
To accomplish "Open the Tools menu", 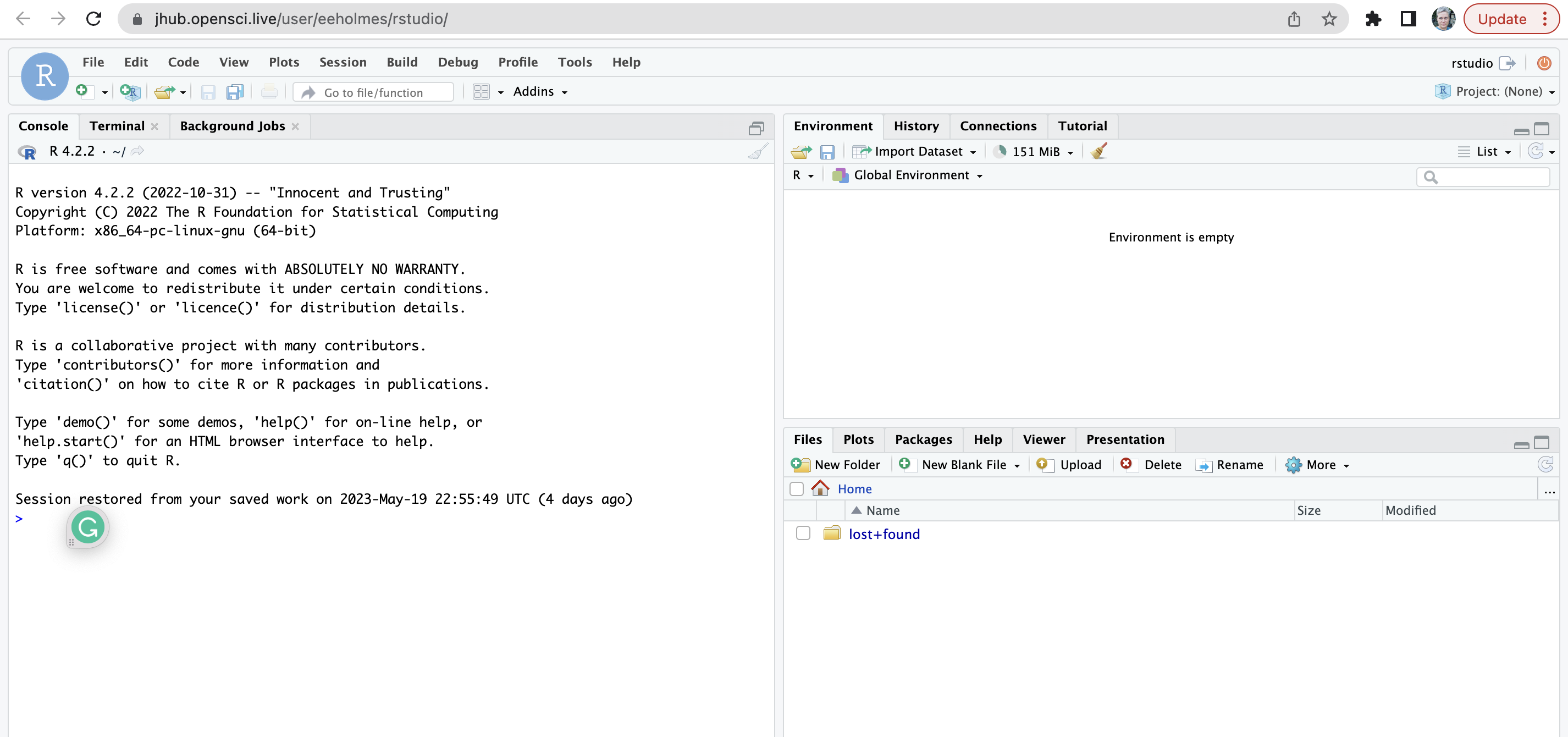I will tap(575, 62).
